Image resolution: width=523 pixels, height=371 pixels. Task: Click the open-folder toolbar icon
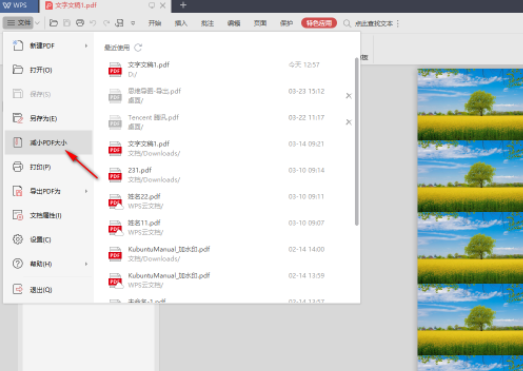pyautogui.click(x=53, y=23)
